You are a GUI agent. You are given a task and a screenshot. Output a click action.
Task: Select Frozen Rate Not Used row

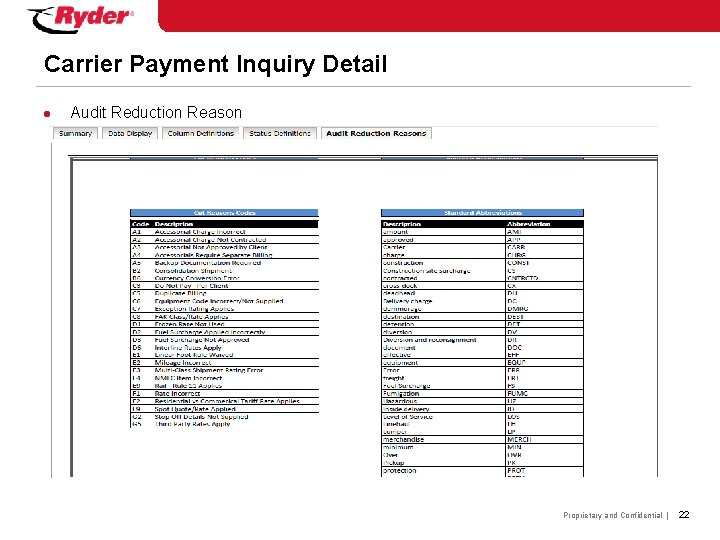224,324
